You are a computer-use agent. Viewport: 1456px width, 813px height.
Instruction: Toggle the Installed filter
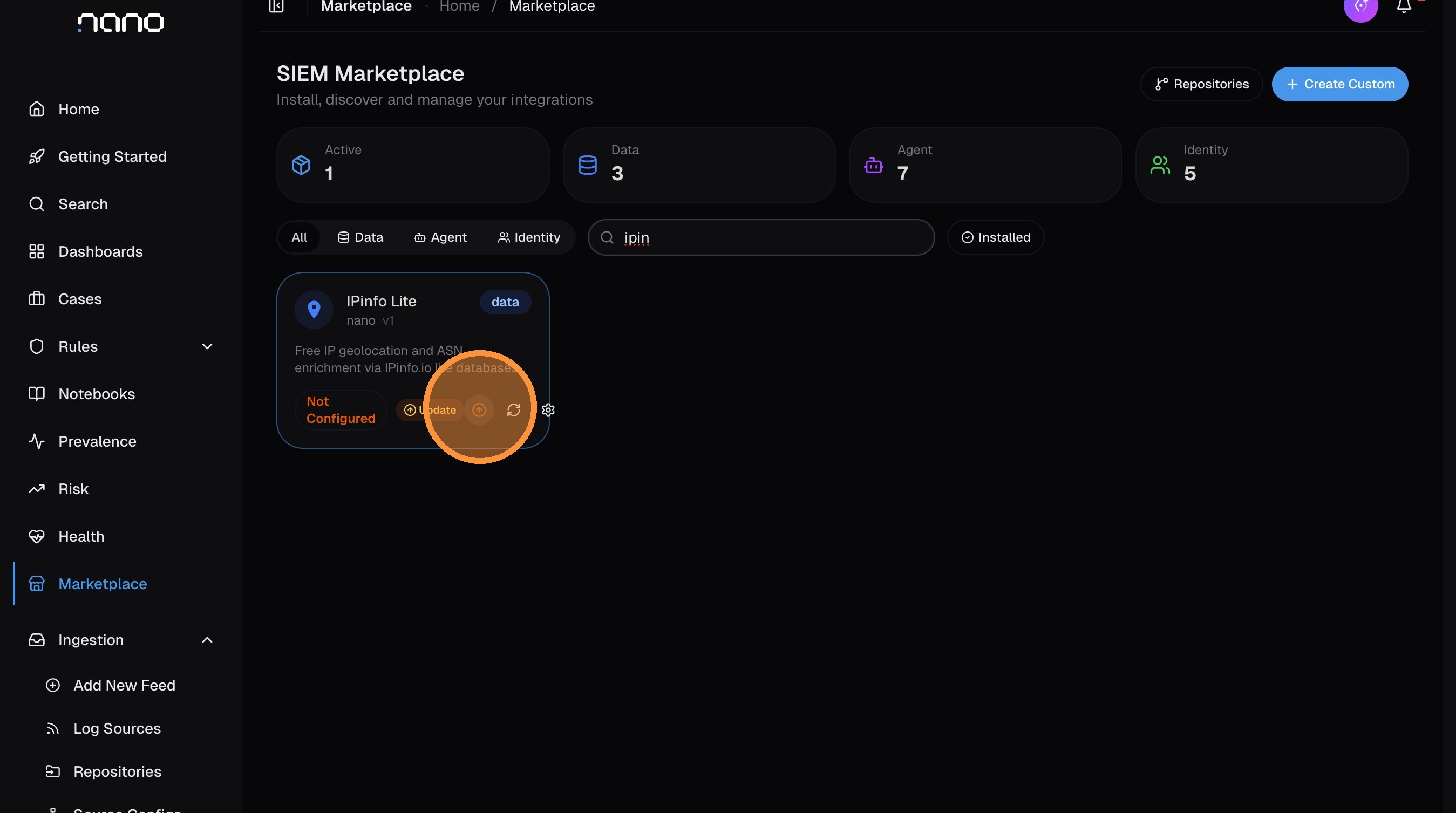pos(995,237)
